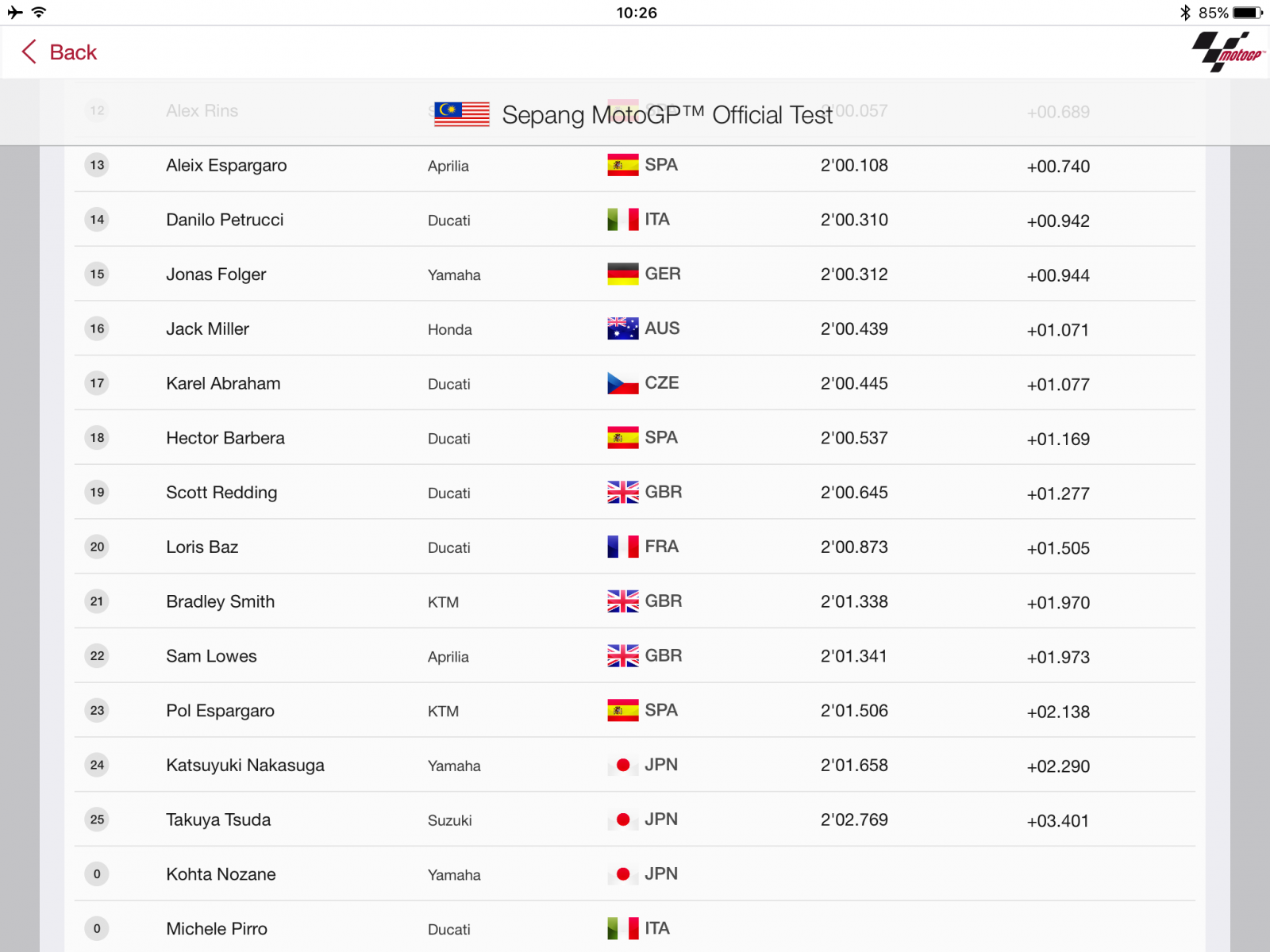Tap the Sepang MotoGP Official Test title
The image size is (1270, 952).
point(667,115)
